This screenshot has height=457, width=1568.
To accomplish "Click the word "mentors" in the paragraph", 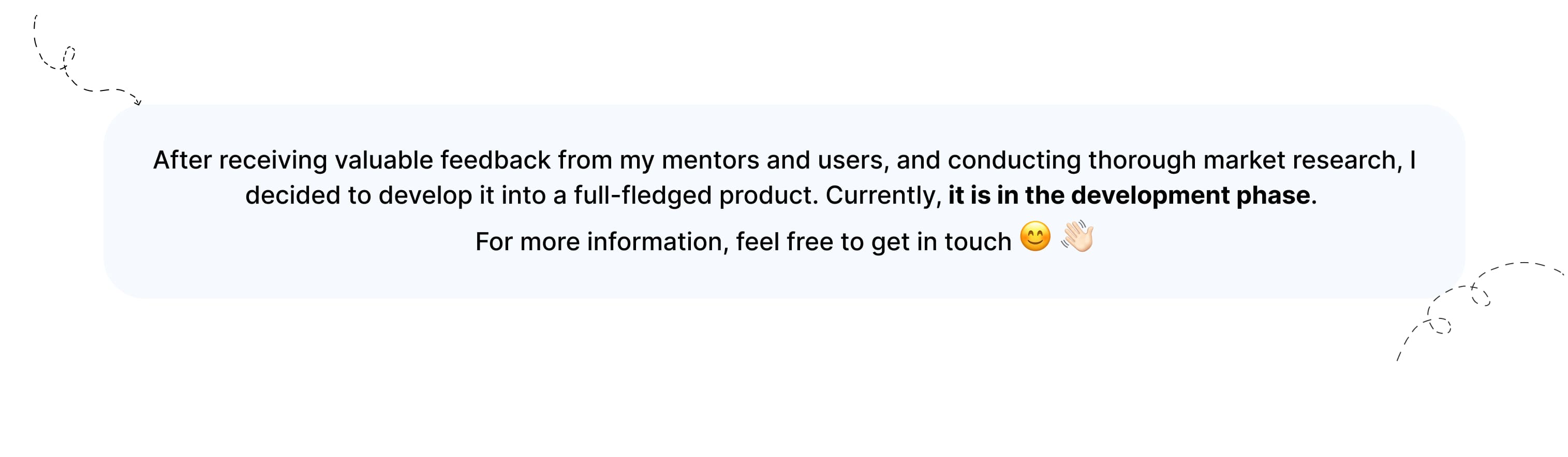I will (x=709, y=160).
